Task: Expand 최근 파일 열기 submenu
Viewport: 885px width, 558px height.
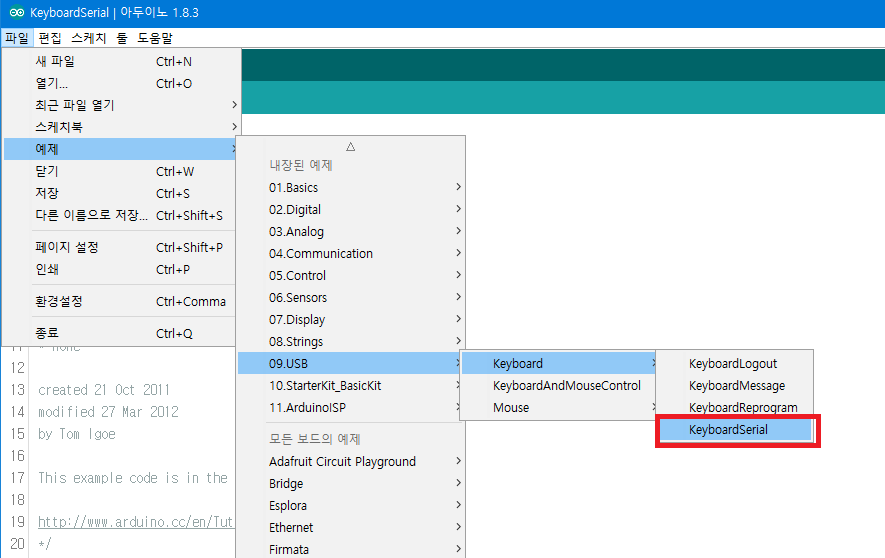Action: [119, 105]
